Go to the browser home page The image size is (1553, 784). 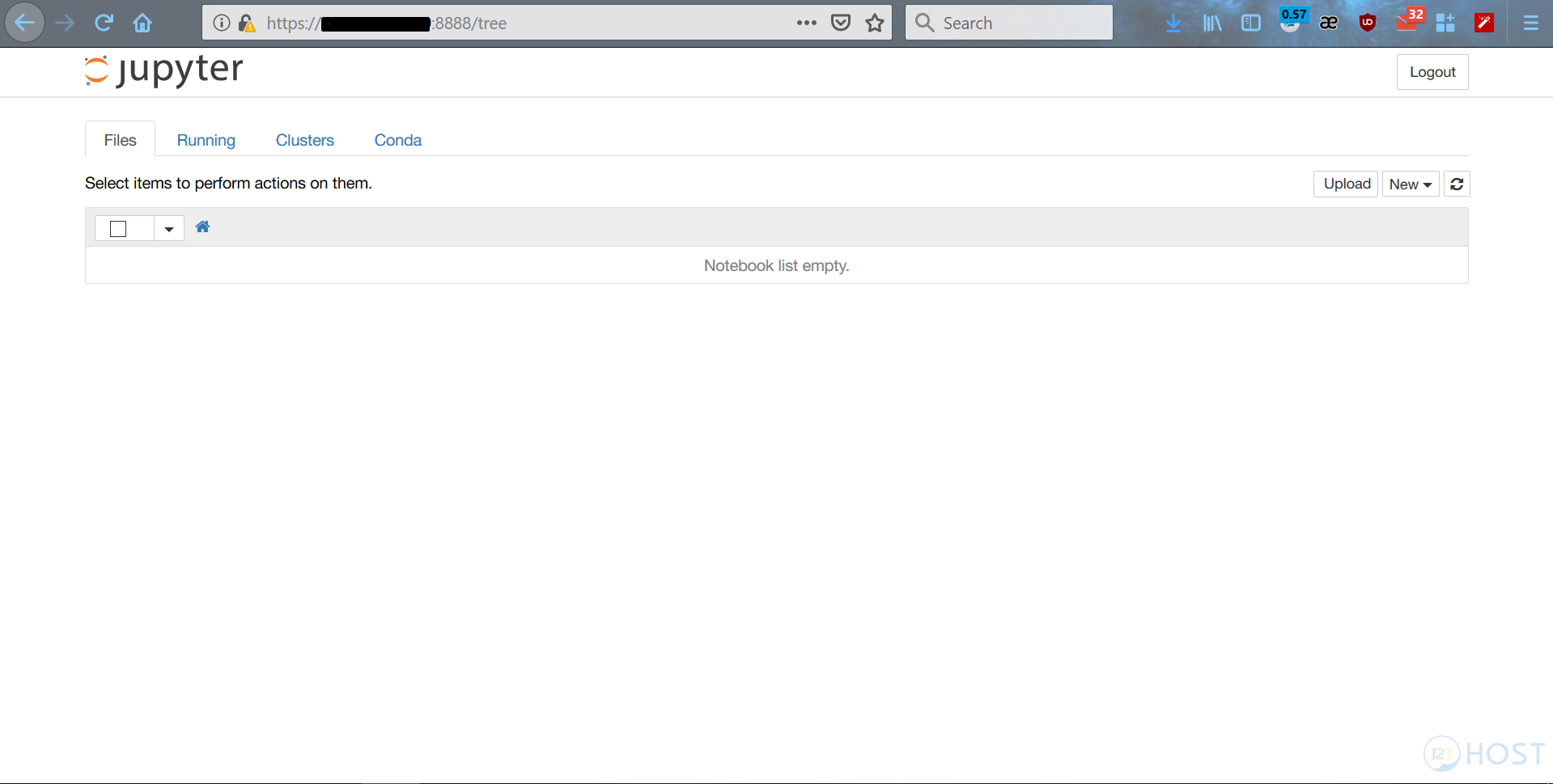142,23
